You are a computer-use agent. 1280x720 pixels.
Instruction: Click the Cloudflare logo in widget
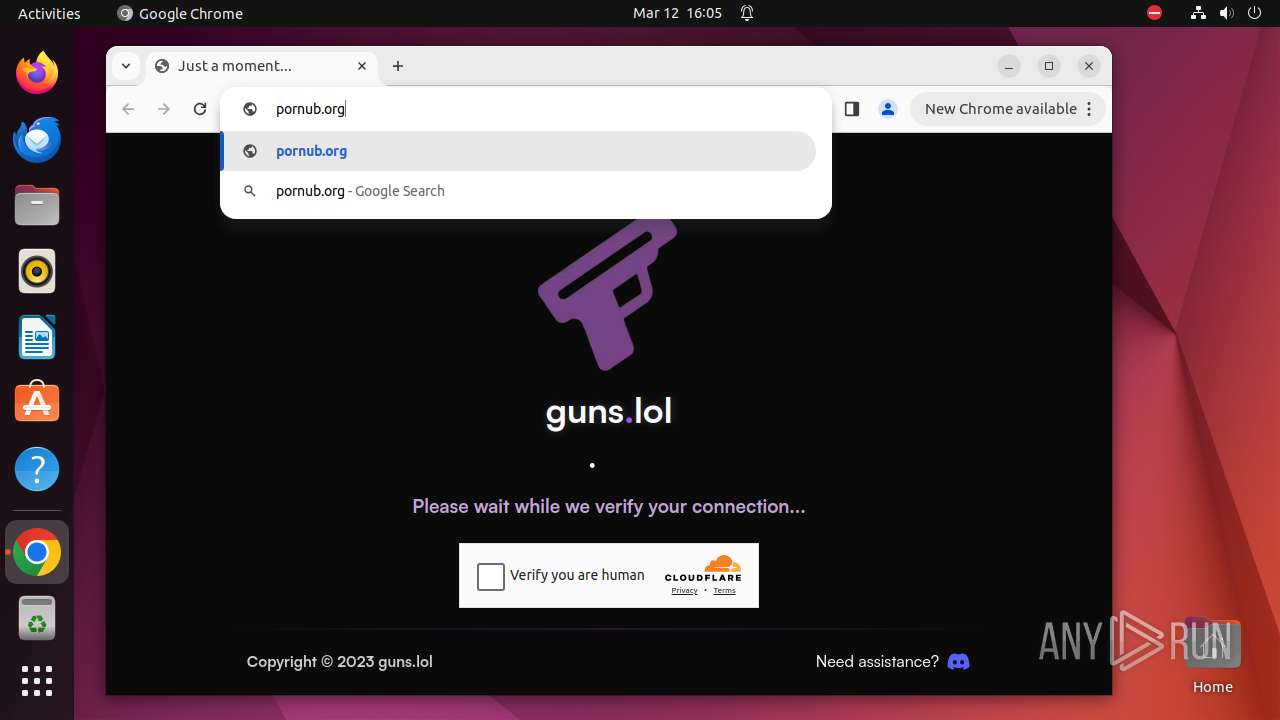pos(703,569)
